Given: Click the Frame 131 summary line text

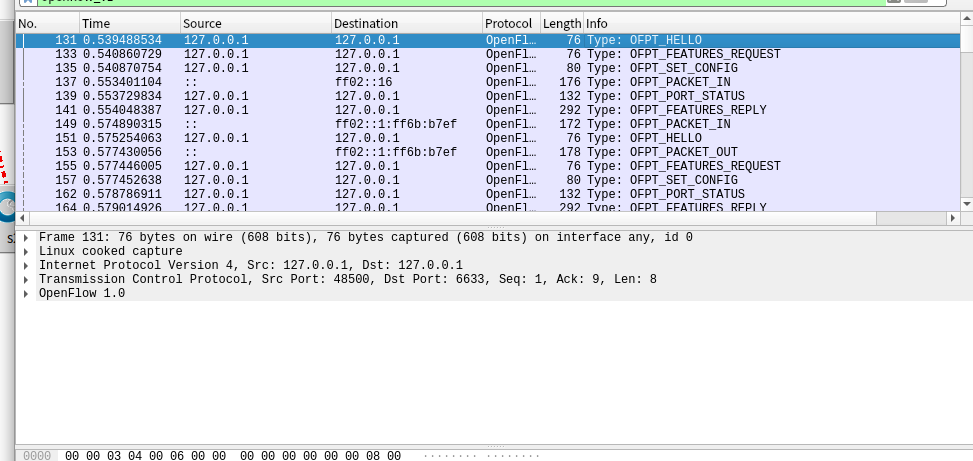Looking at the screenshot, I should (365, 238).
